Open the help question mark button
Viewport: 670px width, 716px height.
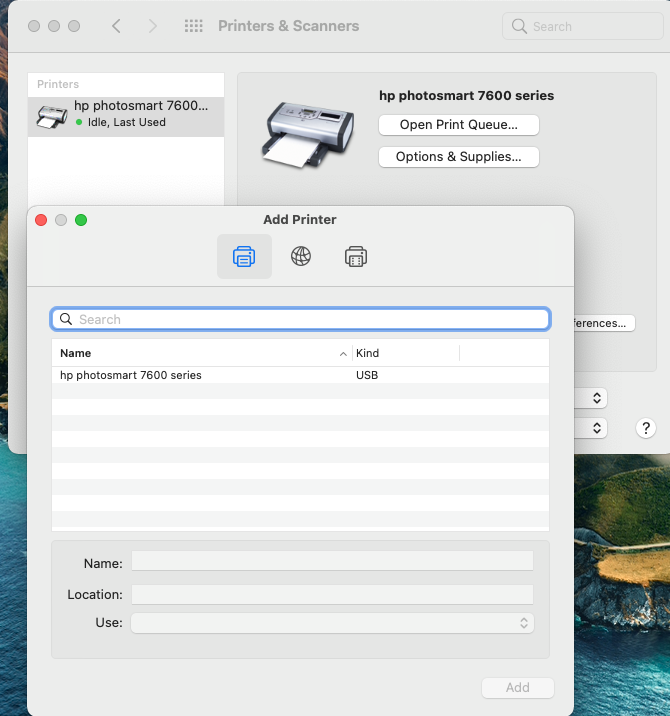tap(646, 428)
